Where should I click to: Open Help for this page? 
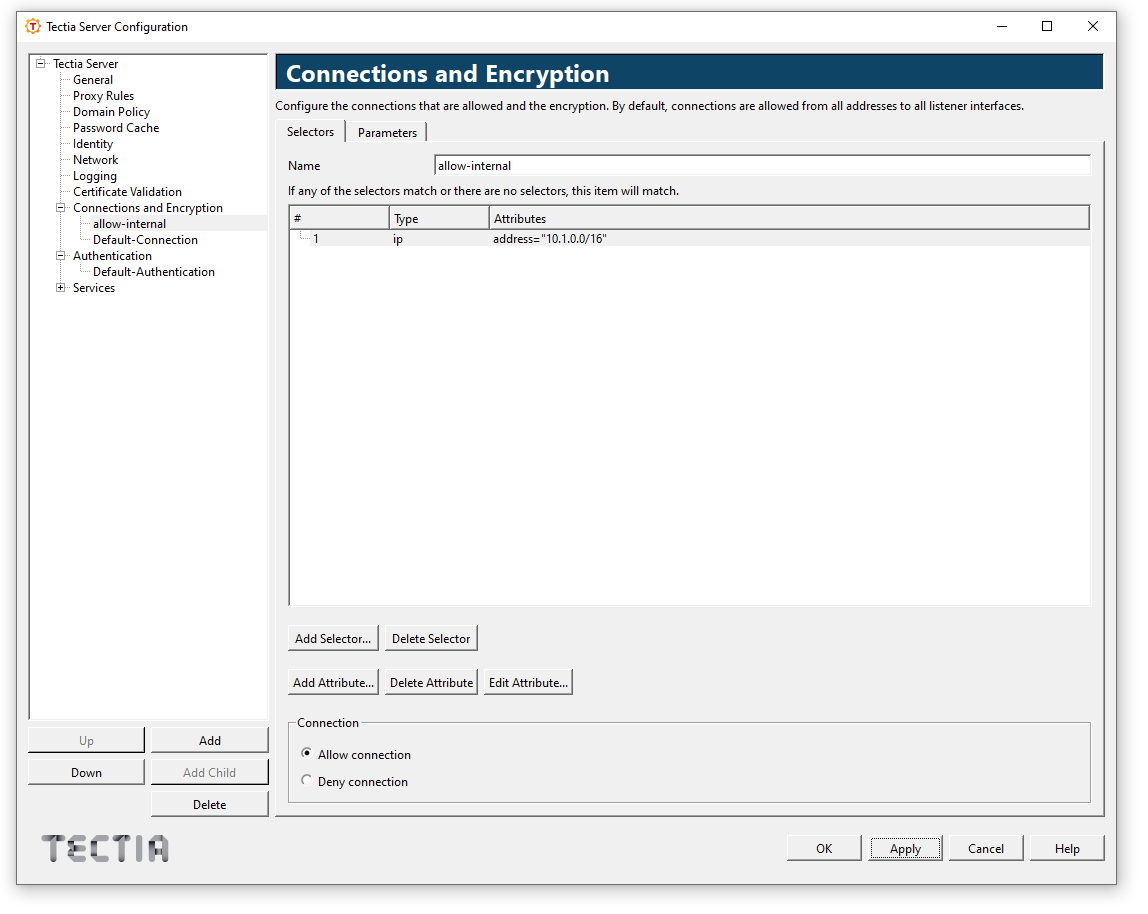tap(1067, 849)
